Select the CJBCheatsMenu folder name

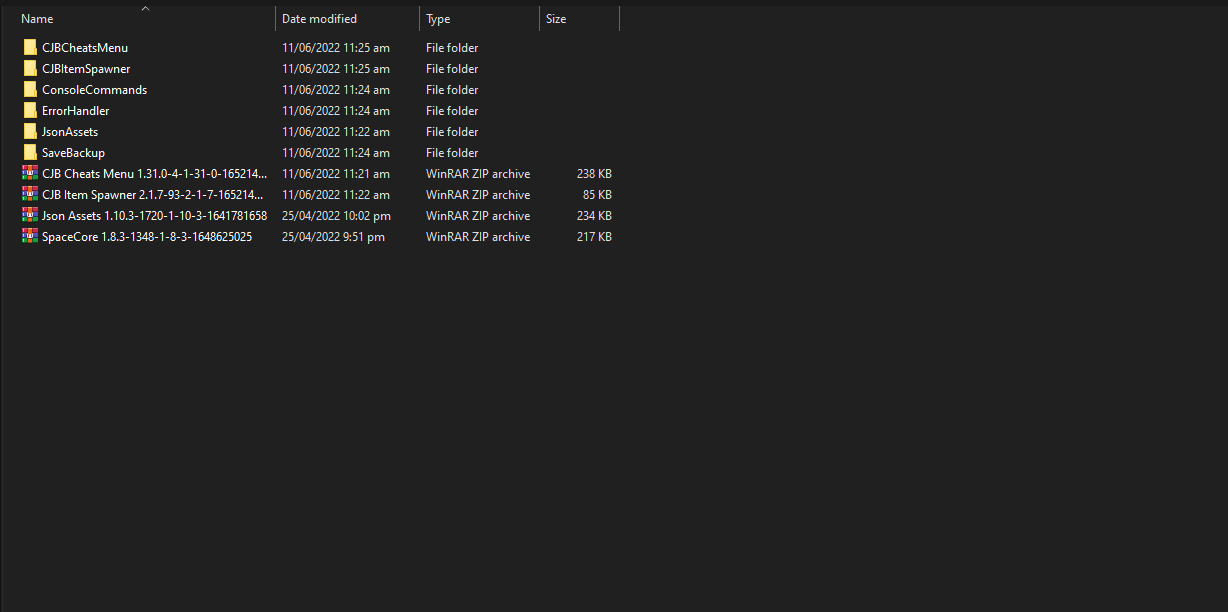[85, 48]
